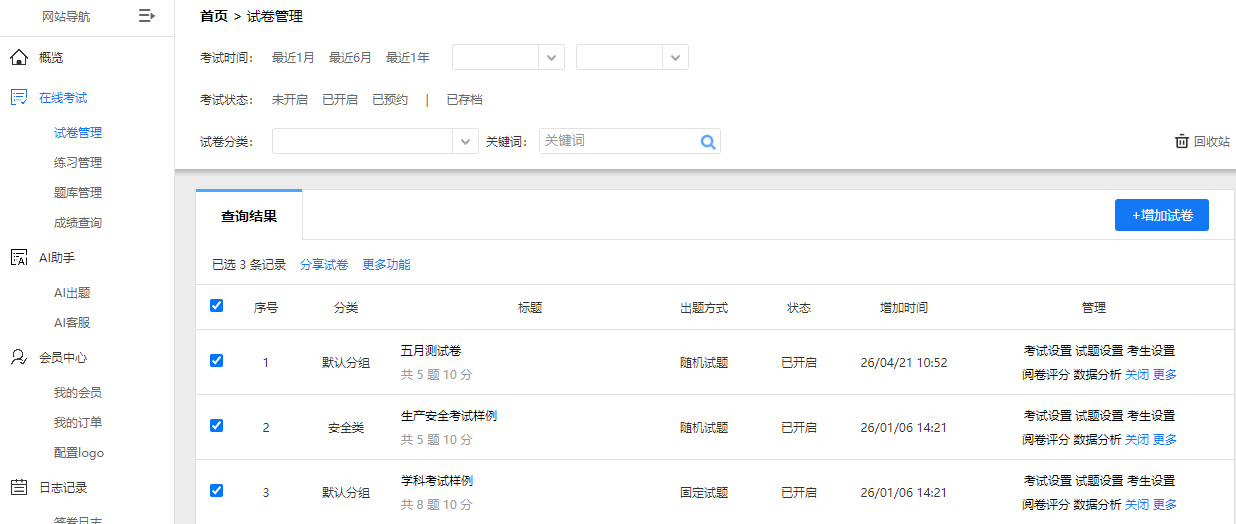Open AI出题 in the sidebar
Image resolution: width=1236 pixels, height=524 pixels.
[73, 292]
